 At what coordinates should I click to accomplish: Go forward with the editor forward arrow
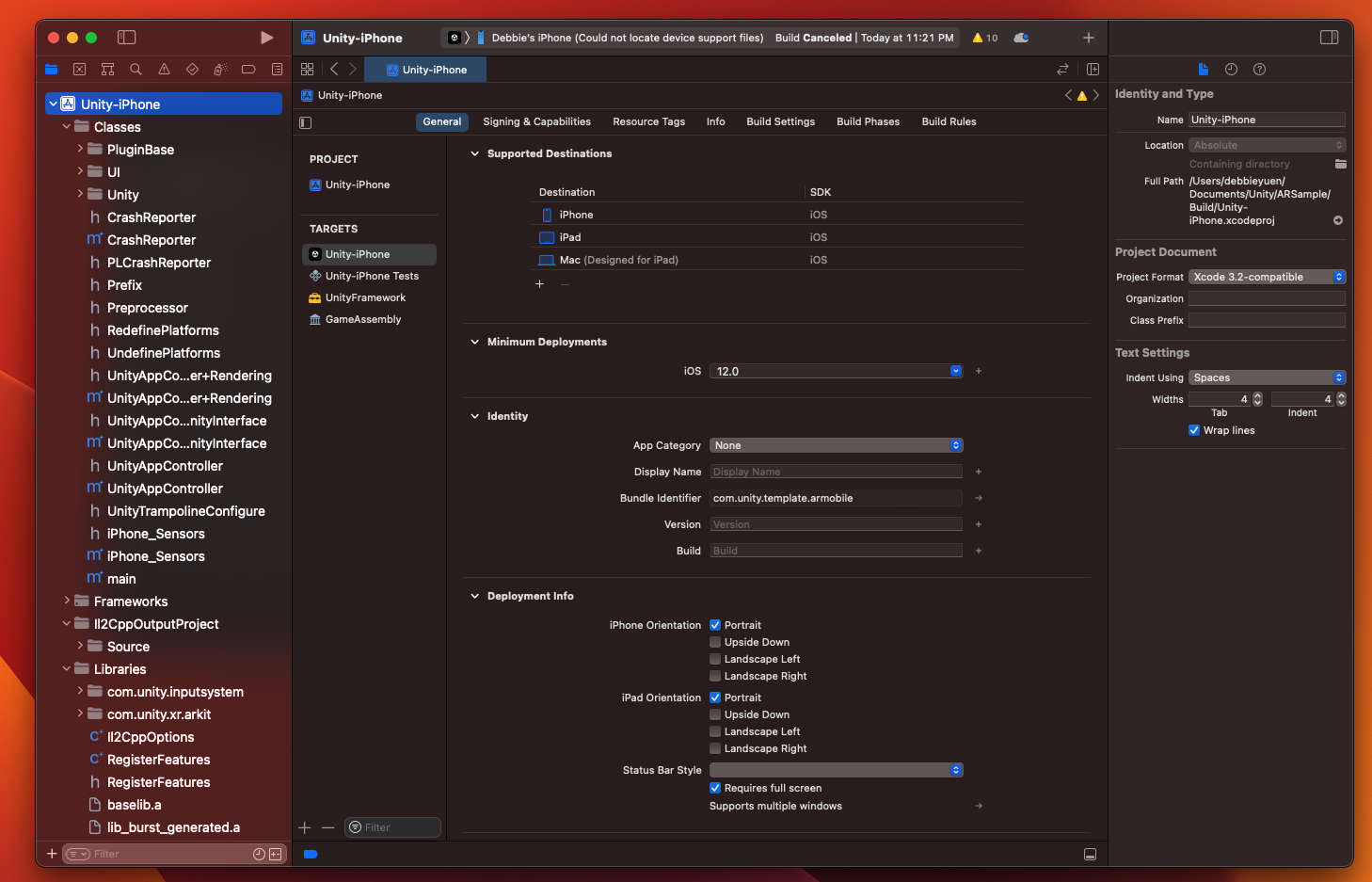353,70
